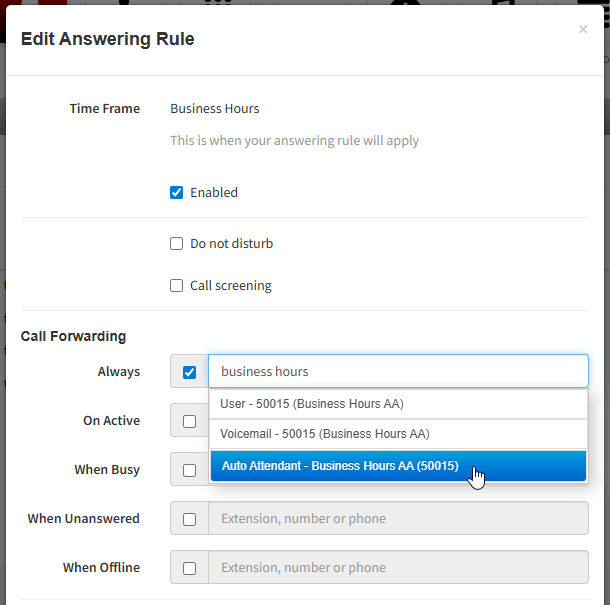Tick the When Unanswered checkbox
Screen dimensions: 610x605
pyautogui.click(x=189, y=519)
